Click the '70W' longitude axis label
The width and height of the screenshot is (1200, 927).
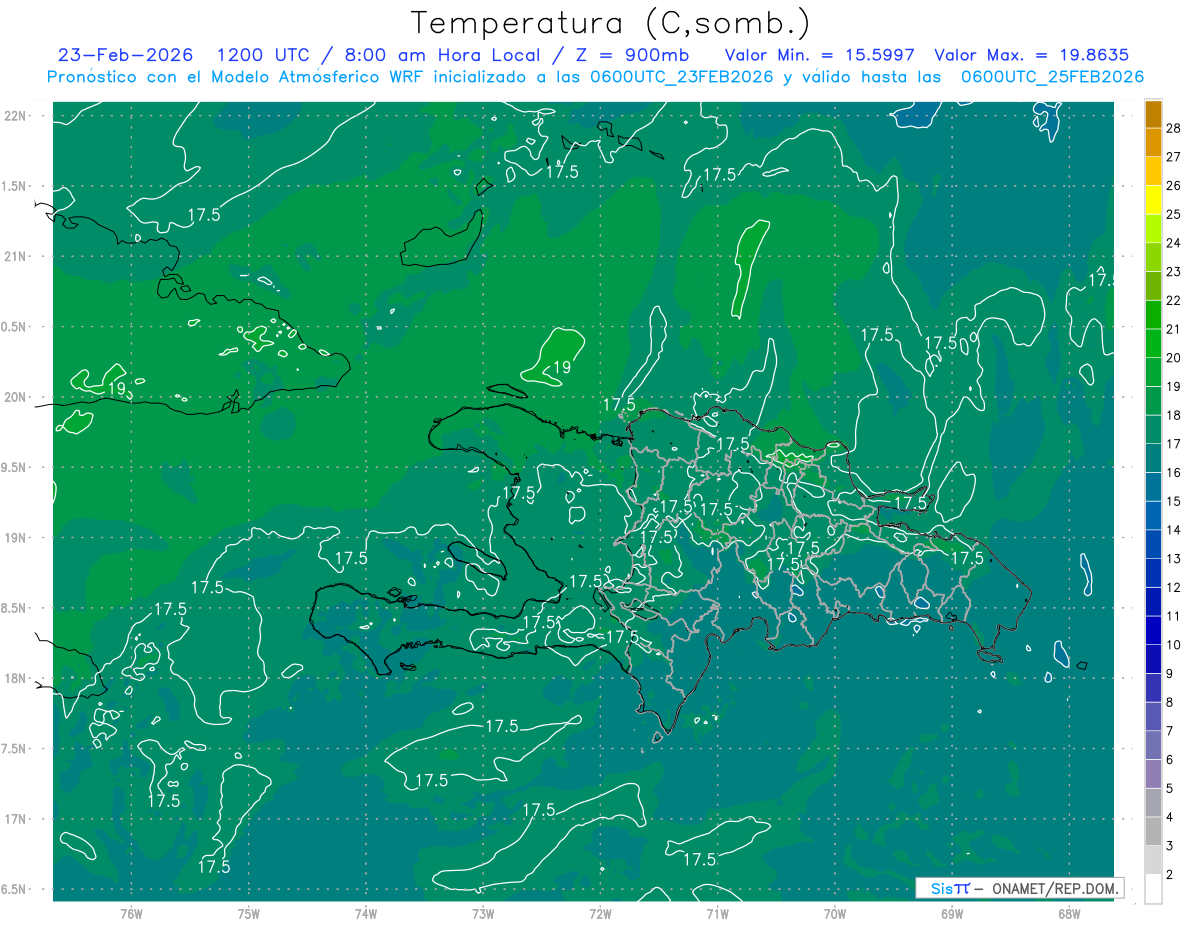coord(835,914)
